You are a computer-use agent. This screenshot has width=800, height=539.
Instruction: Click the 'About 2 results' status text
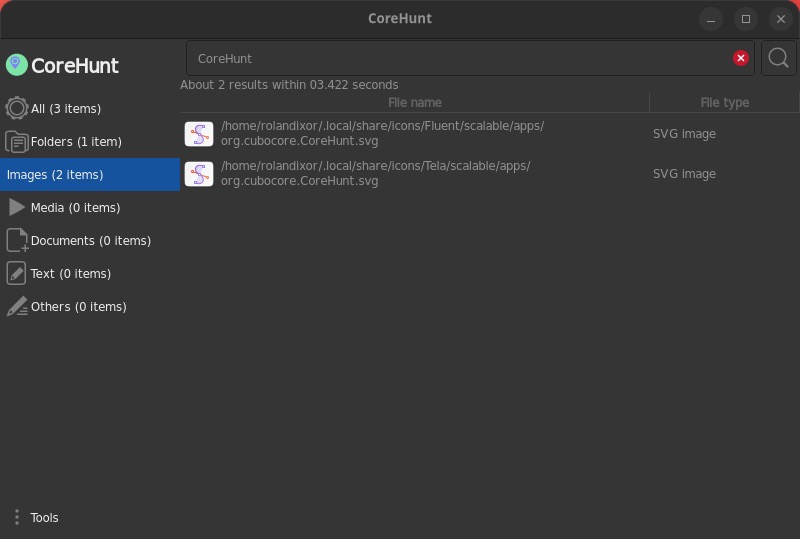tap(289, 85)
